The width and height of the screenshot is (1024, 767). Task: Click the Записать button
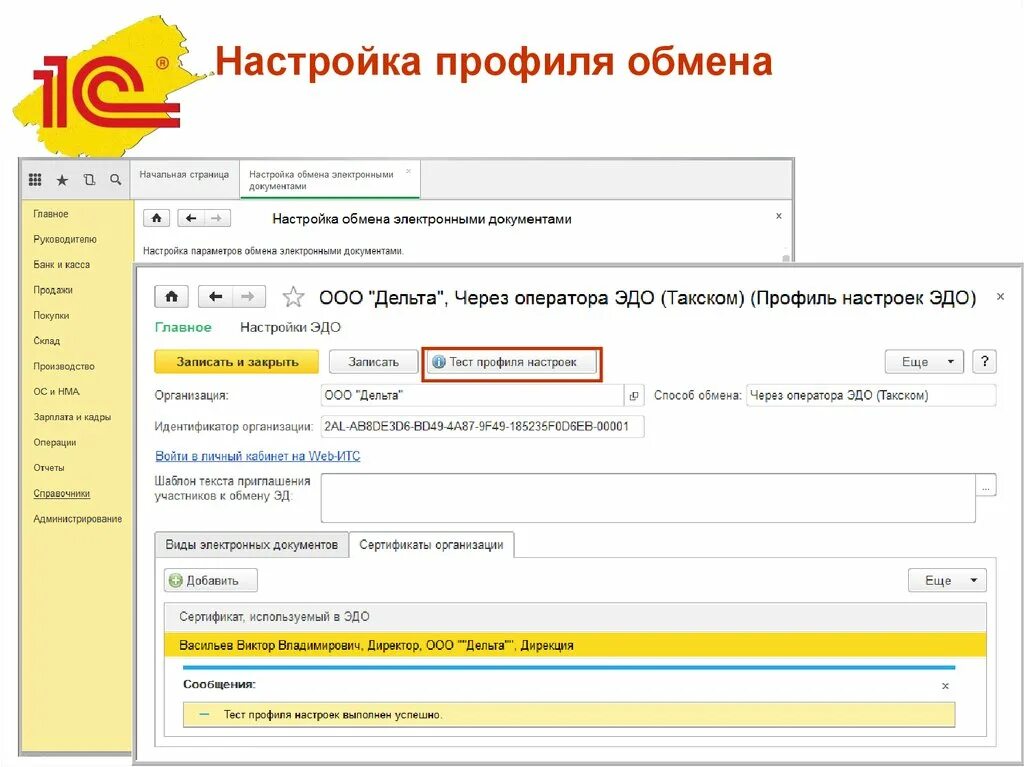(x=373, y=362)
